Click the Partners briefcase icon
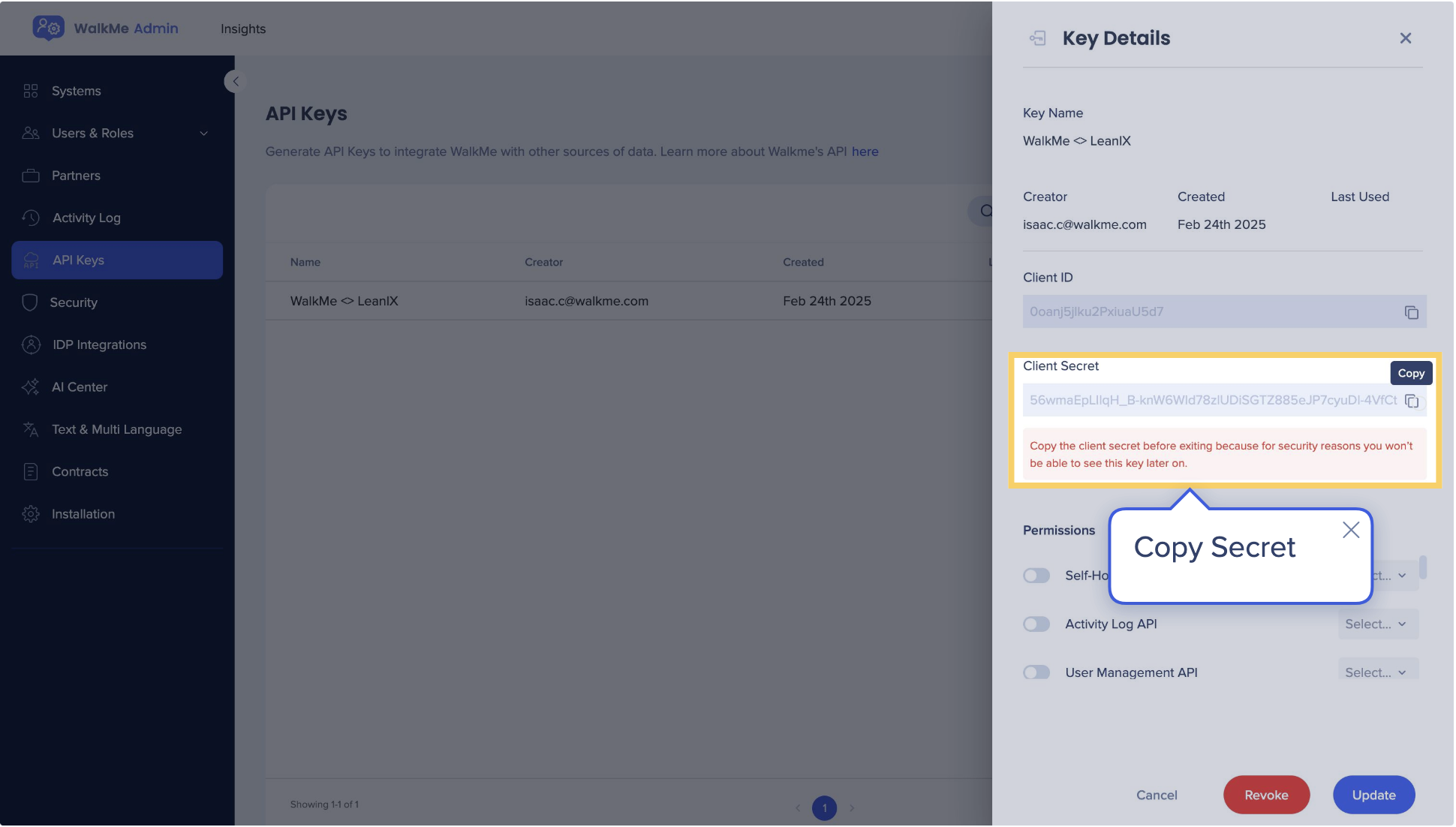The width and height of the screenshot is (1456, 827). click(x=31, y=176)
